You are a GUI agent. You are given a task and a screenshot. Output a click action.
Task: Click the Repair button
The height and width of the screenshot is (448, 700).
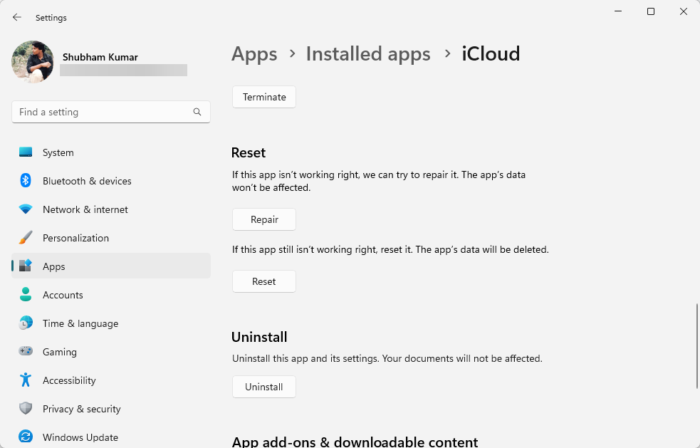tap(264, 219)
